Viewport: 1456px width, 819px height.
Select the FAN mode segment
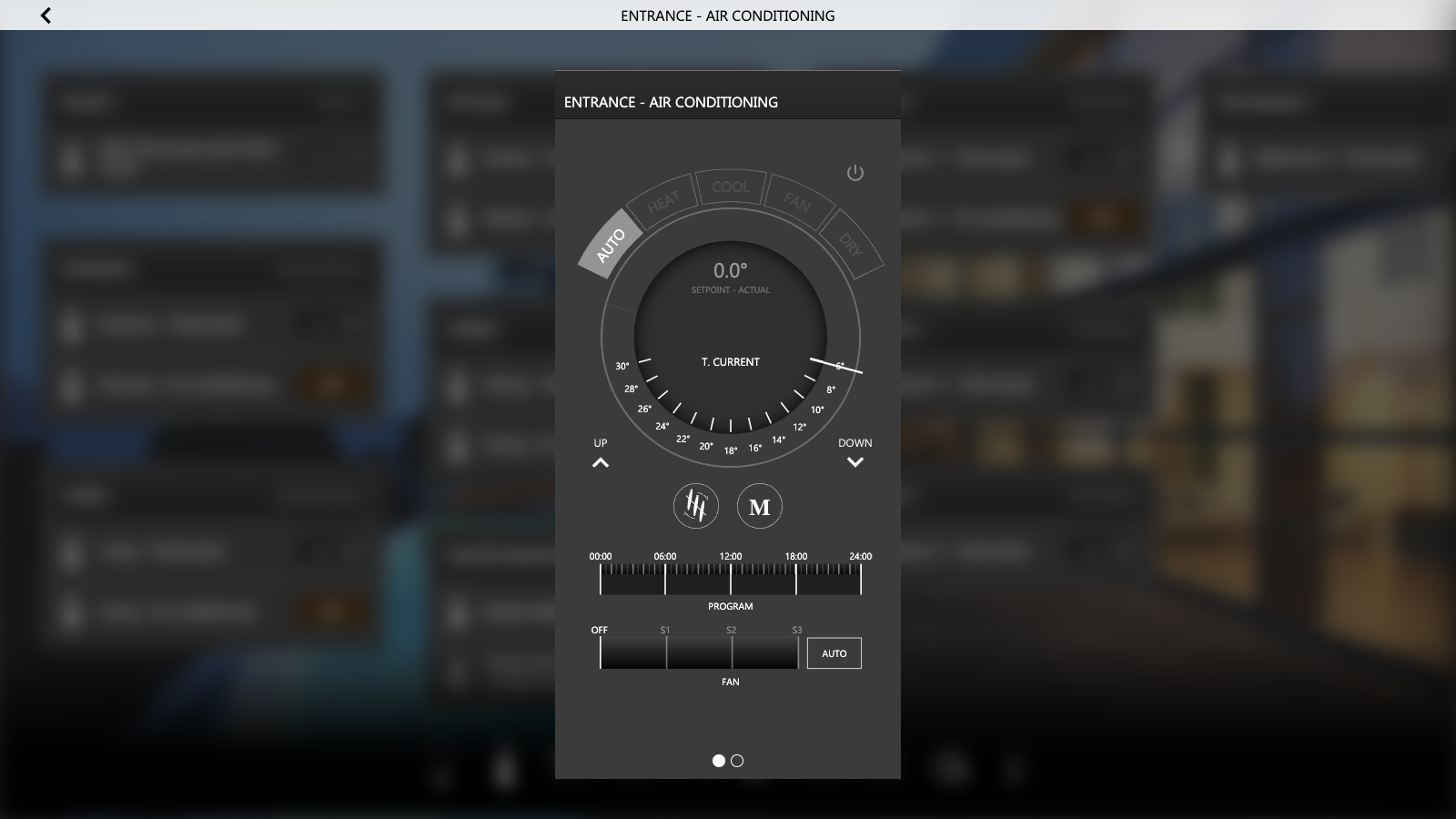click(x=797, y=202)
